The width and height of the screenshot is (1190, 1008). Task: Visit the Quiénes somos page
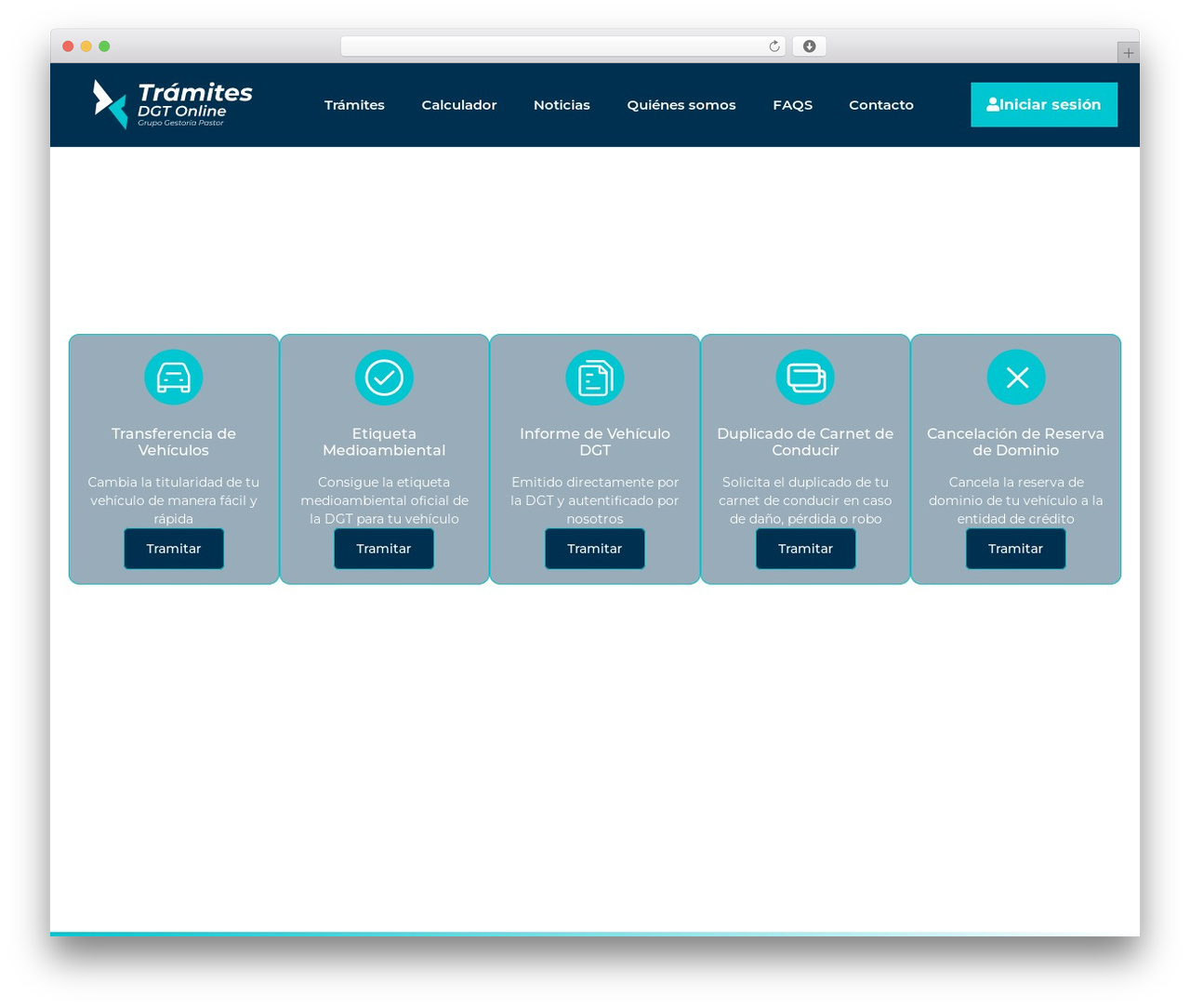(x=681, y=105)
